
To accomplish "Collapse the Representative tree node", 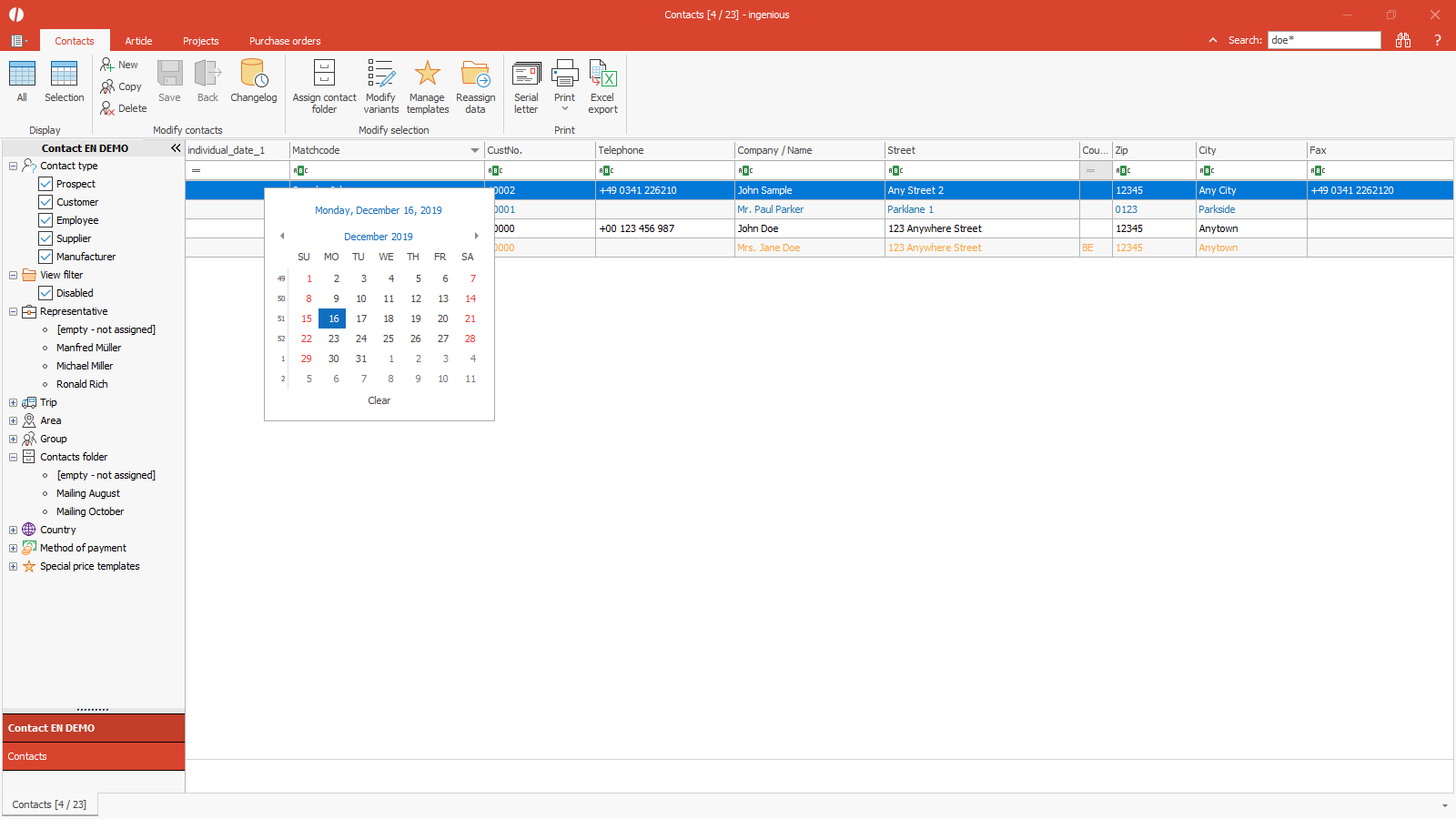I will [13, 311].
